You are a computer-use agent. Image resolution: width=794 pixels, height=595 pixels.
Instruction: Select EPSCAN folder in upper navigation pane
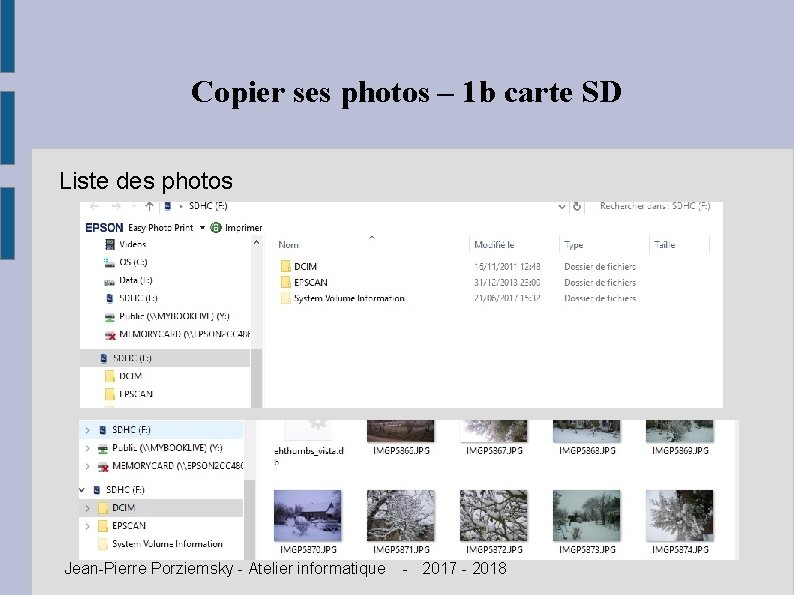[135, 394]
